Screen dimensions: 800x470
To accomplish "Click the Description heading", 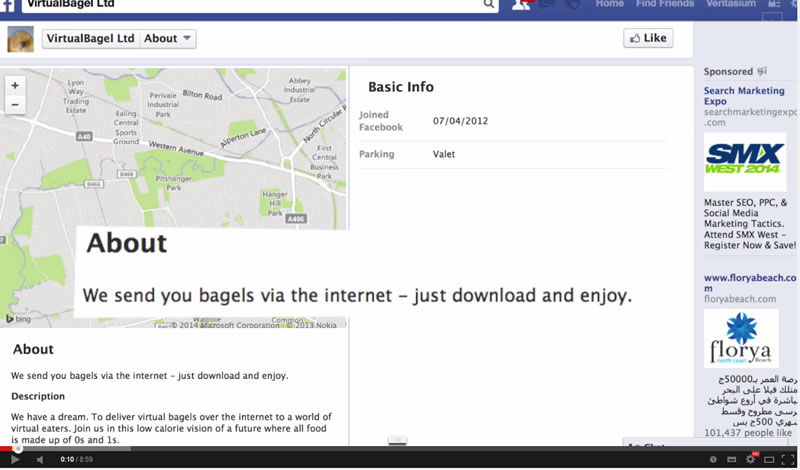I will (x=38, y=396).
